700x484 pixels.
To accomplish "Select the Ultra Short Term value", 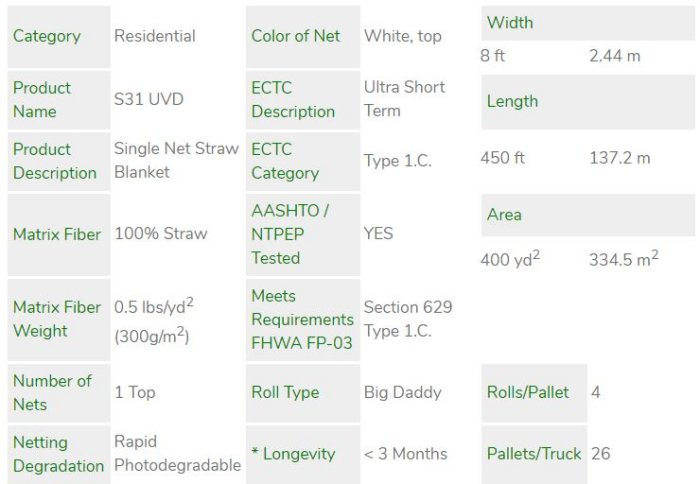I will tap(404, 98).
